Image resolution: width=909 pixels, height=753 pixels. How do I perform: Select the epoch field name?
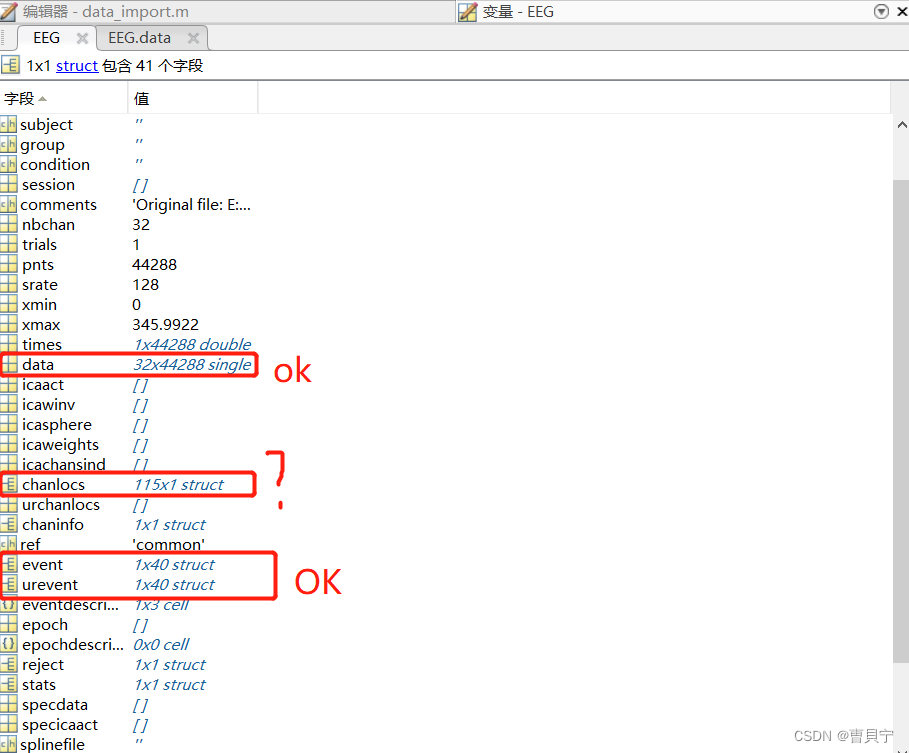tap(45, 625)
